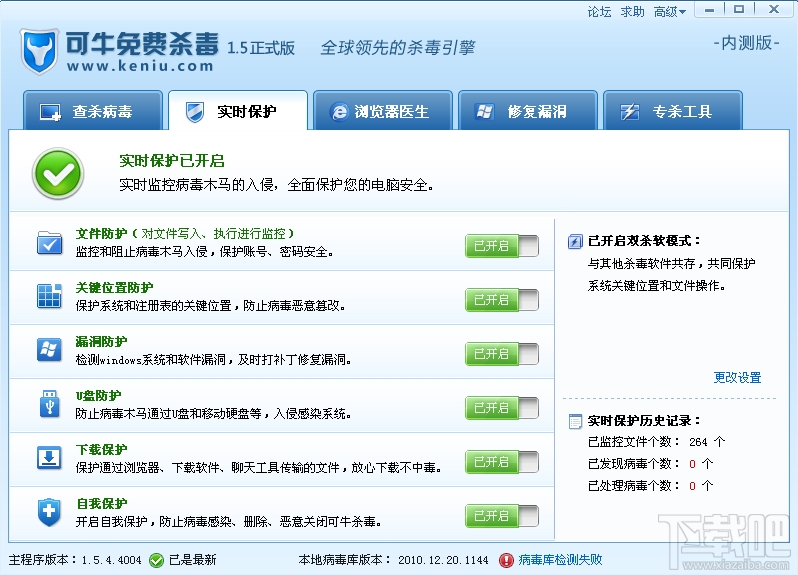This screenshot has width=798, height=575.
Task: Click the 自我保护 heading text
Action: point(101,503)
